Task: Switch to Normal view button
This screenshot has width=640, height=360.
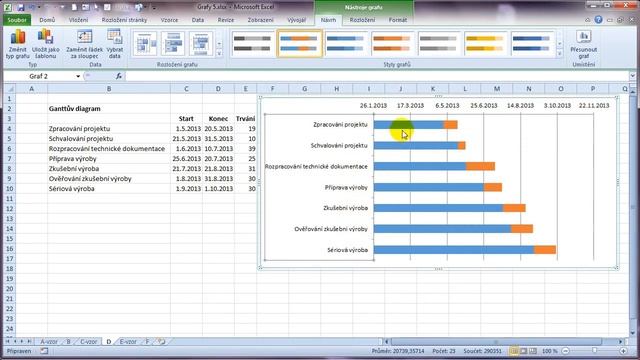Action: click(514, 351)
